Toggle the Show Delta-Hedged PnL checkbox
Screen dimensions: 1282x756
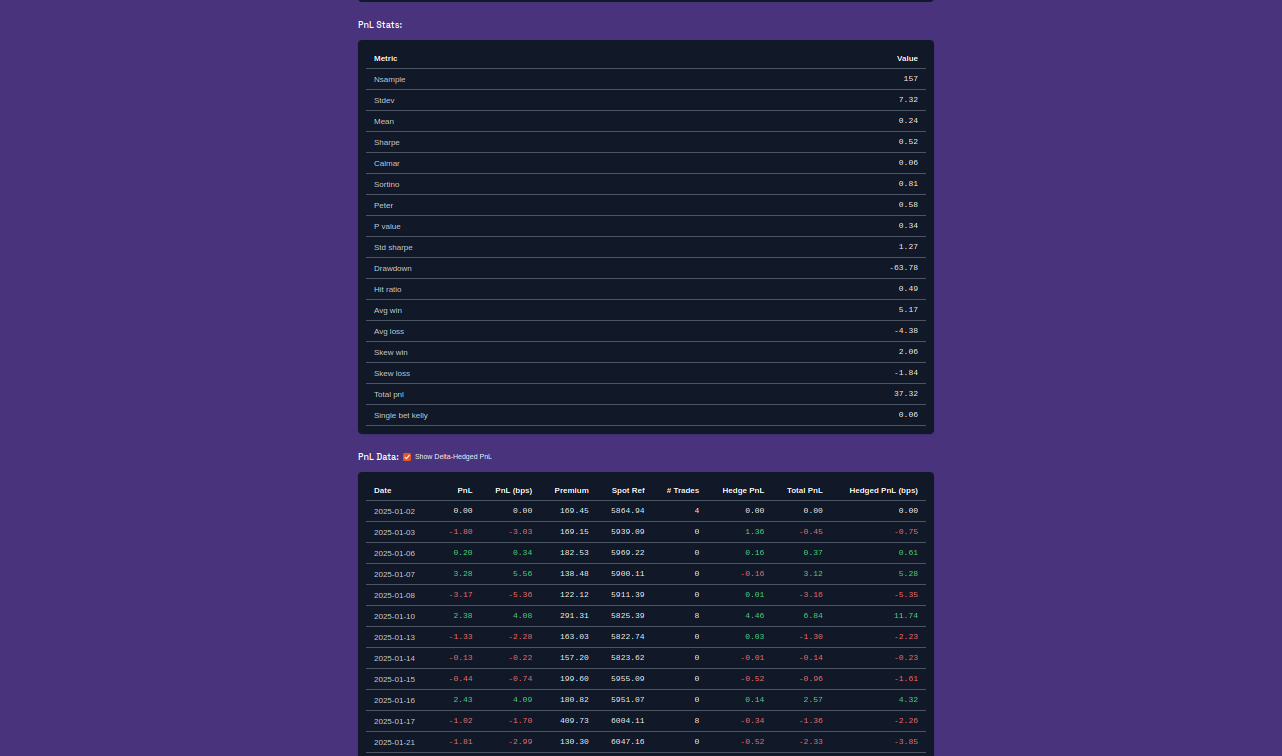click(407, 457)
